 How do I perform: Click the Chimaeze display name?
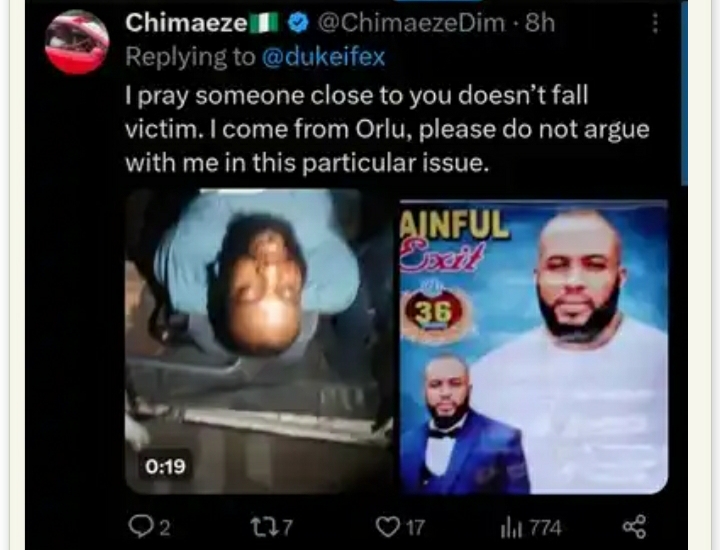click(x=186, y=23)
